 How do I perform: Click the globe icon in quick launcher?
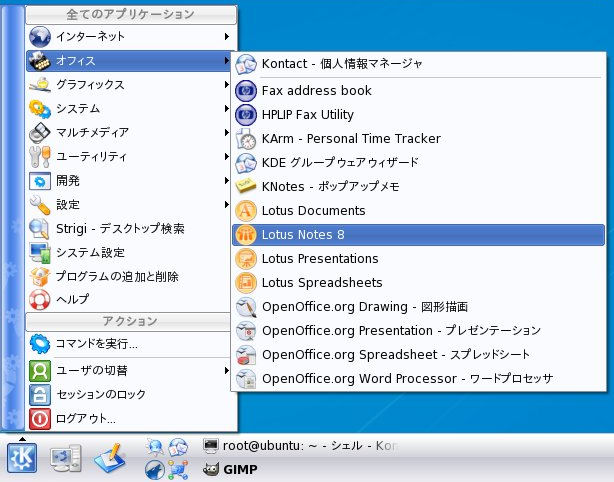pyautogui.click(x=155, y=447)
